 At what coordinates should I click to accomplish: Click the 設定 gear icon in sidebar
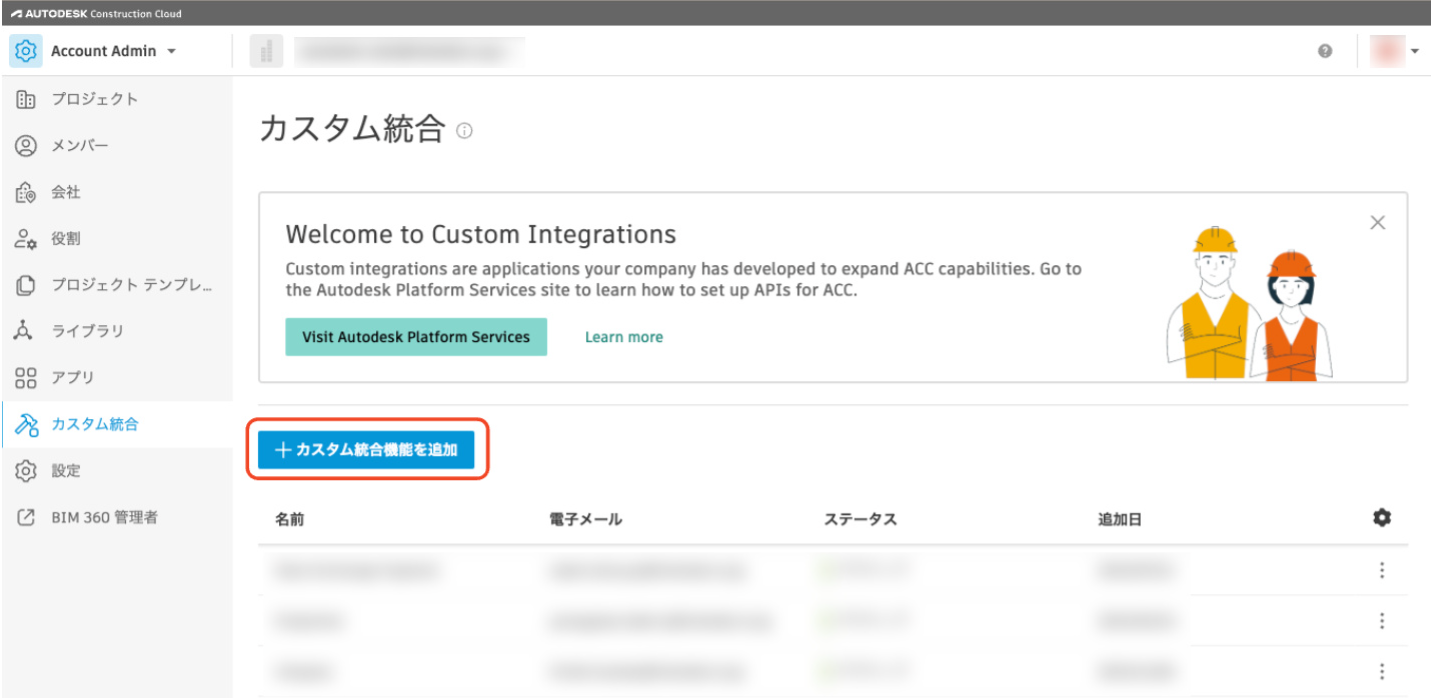[26, 471]
